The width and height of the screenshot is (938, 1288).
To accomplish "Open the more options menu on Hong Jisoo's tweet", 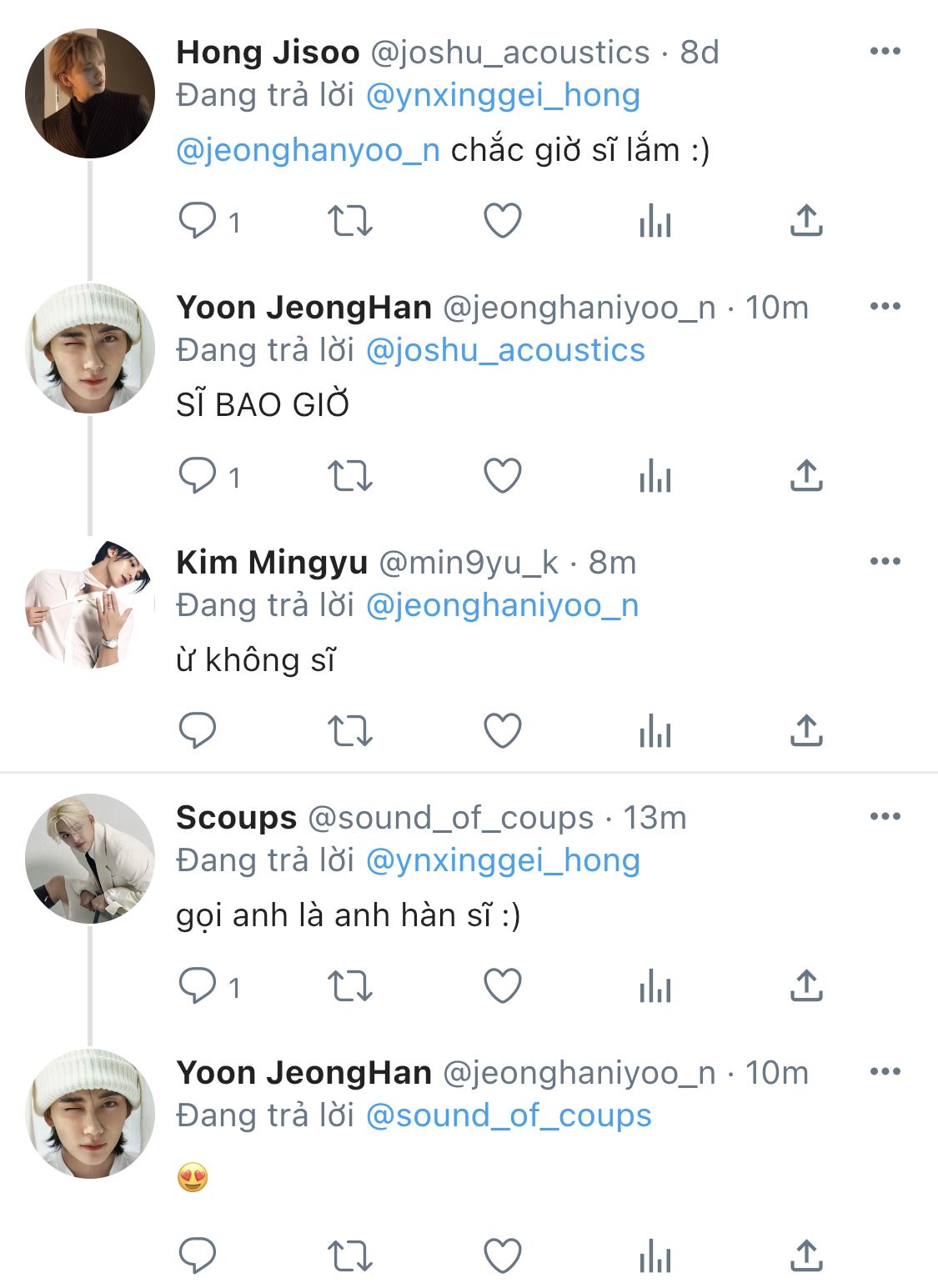I will [885, 52].
